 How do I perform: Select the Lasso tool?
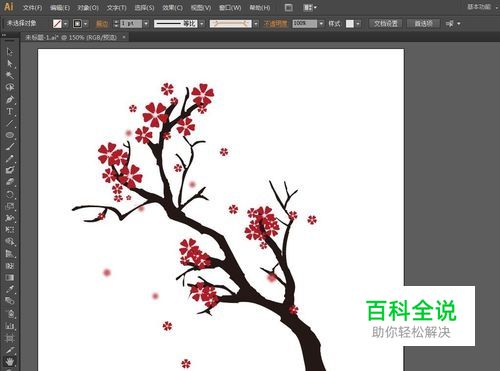(9, 87)
